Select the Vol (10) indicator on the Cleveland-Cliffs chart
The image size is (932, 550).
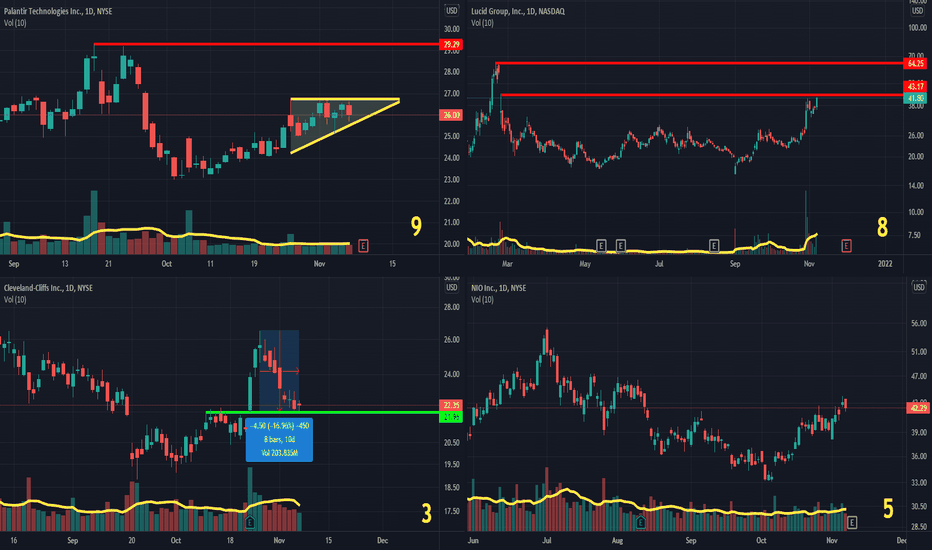[15, 300]
